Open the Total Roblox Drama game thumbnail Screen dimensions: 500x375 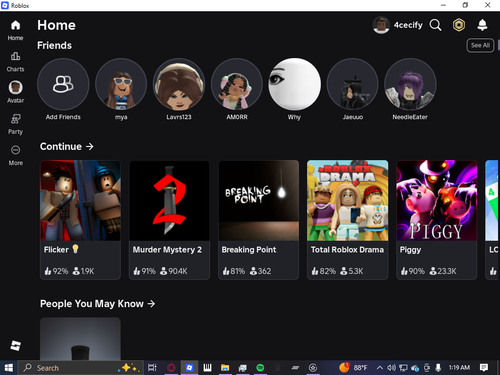pyautogui.click(x=348, y=201)
